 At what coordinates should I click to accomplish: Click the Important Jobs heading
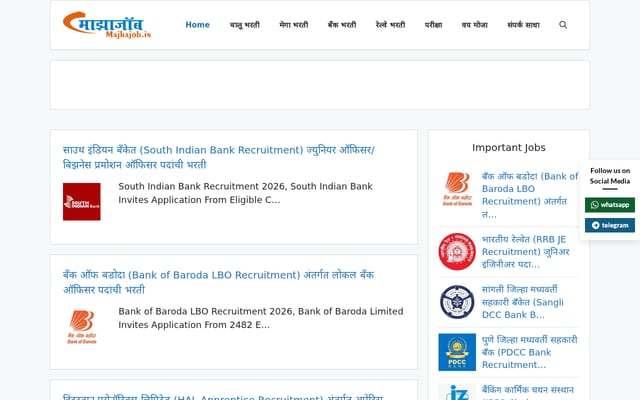[509, 148]
